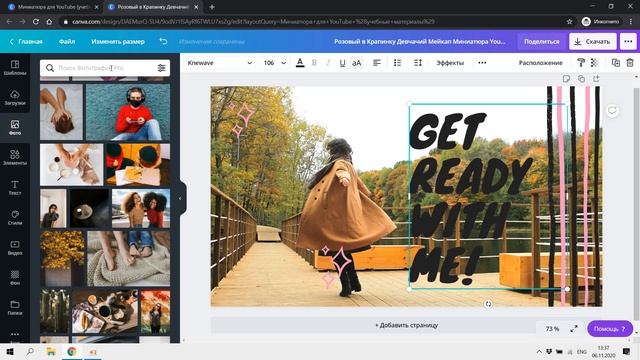Open the Styles sidebar panel
The width and height of the screenshot is (640, 360).
[x=15, y=218]
